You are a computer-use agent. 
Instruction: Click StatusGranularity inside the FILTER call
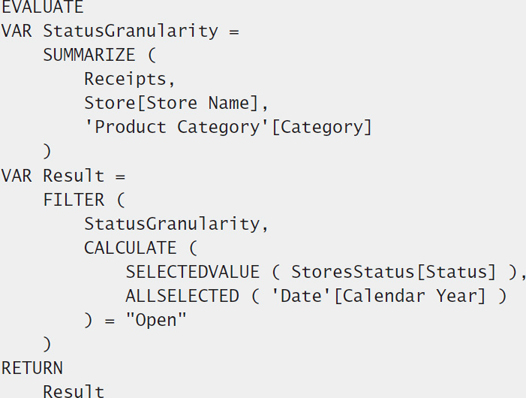coord(171,224)
